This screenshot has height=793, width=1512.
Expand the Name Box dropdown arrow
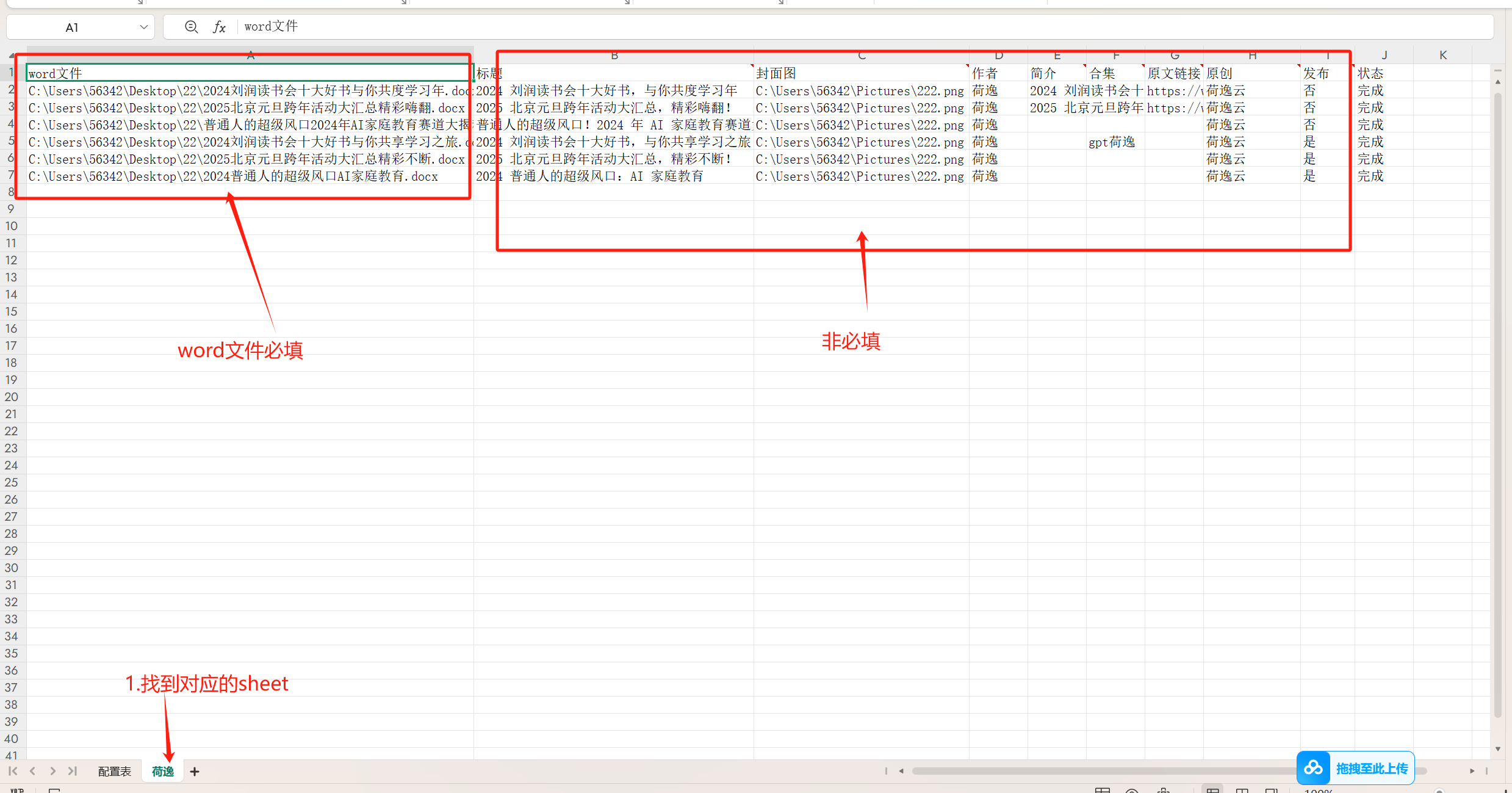tap(144, 27)
